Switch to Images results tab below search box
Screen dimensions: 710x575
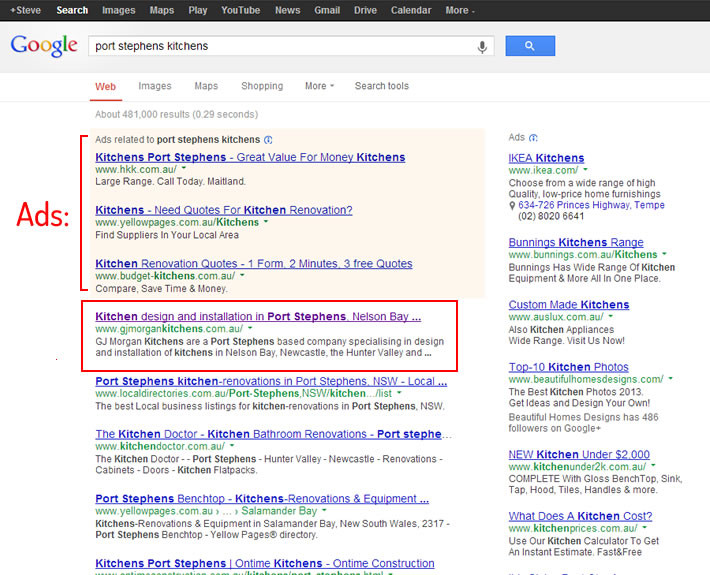pos(155,86)
